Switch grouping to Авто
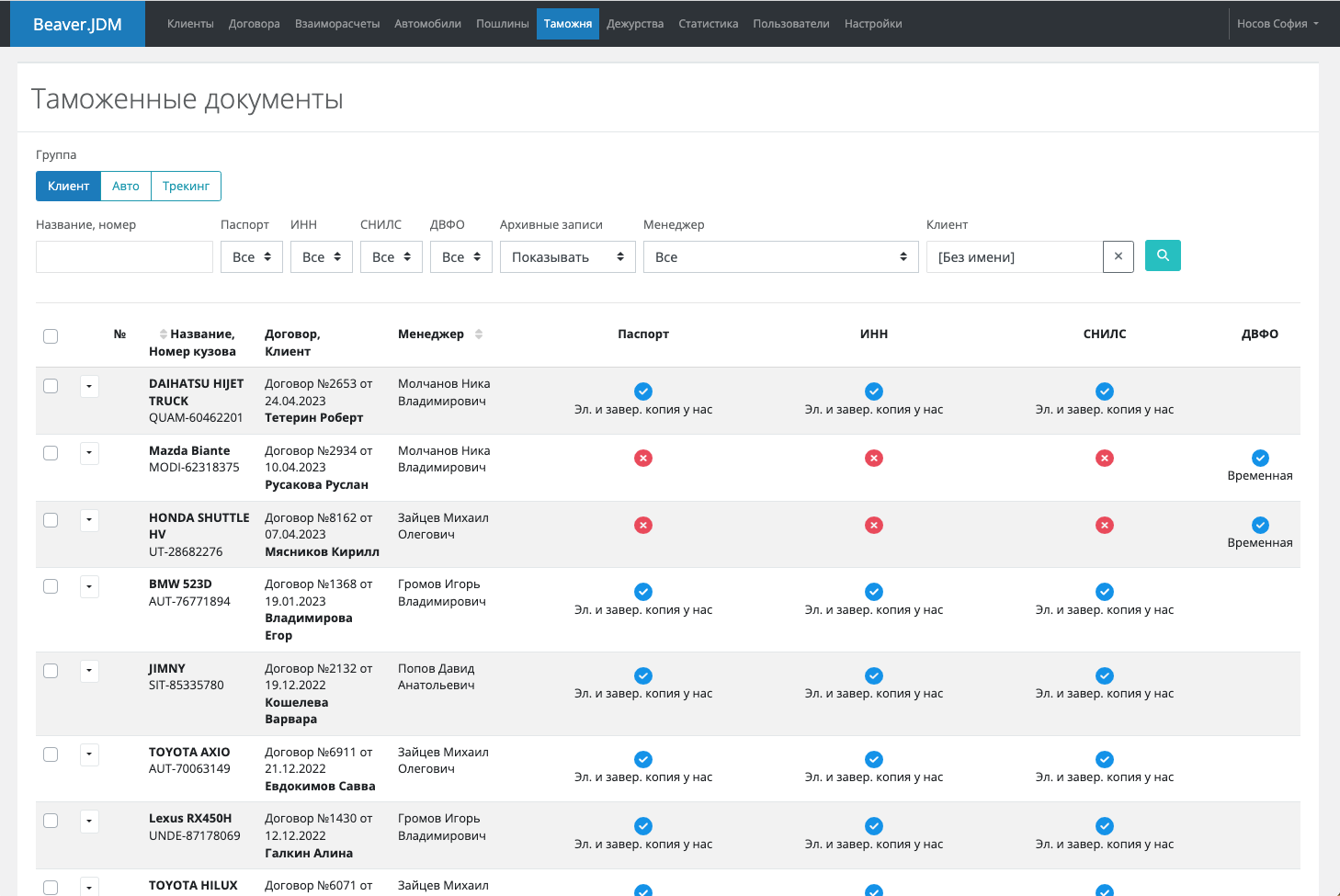This screenshot has width=1340, height=896. click(126, 186)
